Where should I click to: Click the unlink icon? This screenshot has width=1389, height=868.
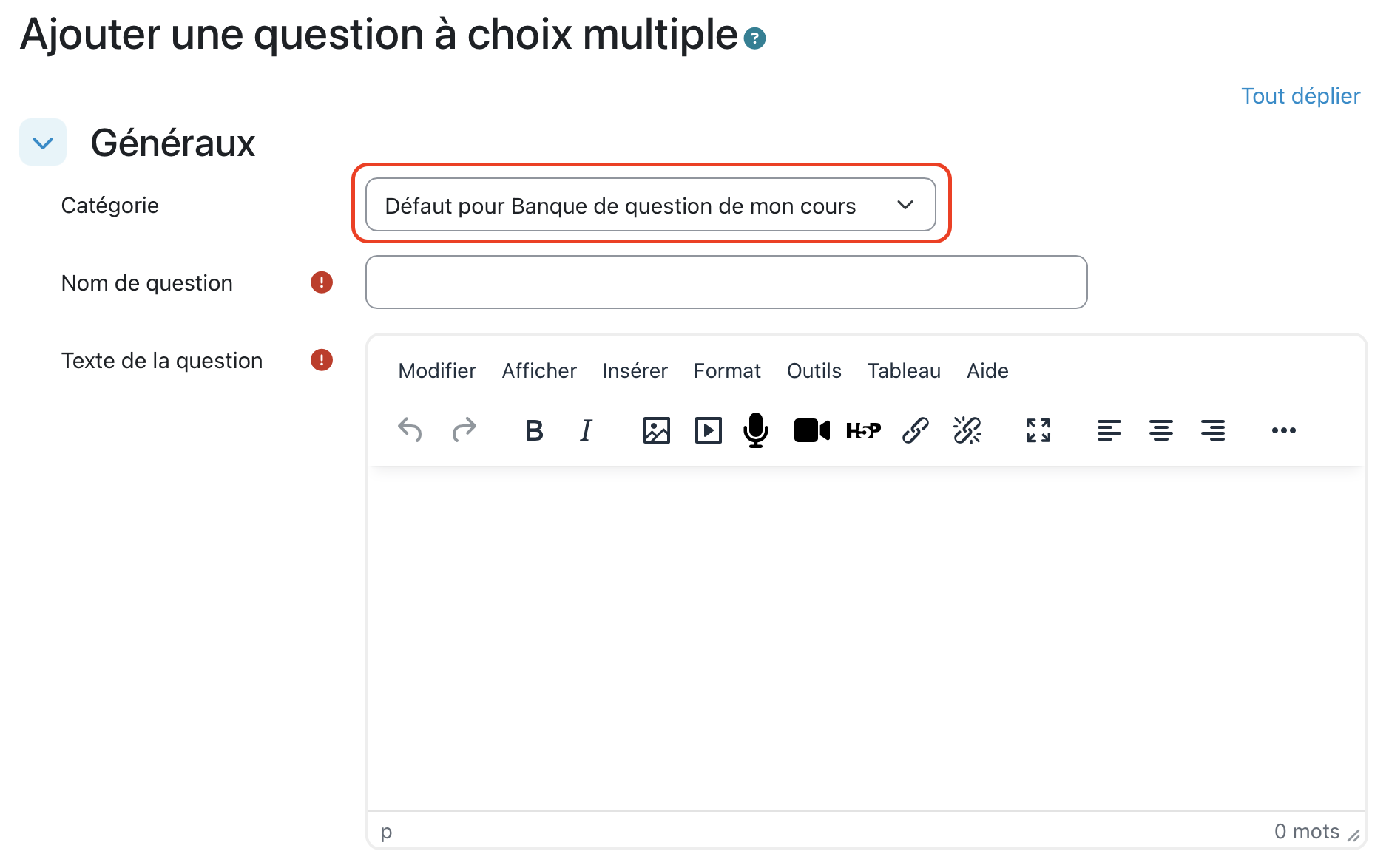pyautogui.click(x=967, y=430)
